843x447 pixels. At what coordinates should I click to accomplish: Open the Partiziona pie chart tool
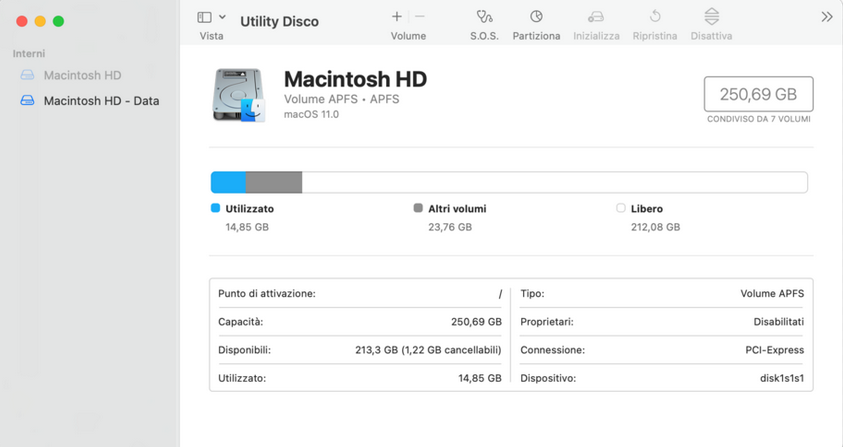(x=536, y=17)
